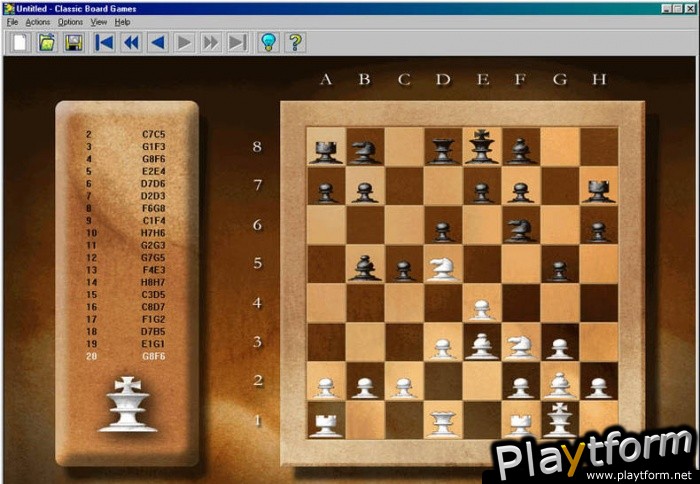Open the Options menu
The height and width of the screenshot is (484, 700).
point(70,22)
